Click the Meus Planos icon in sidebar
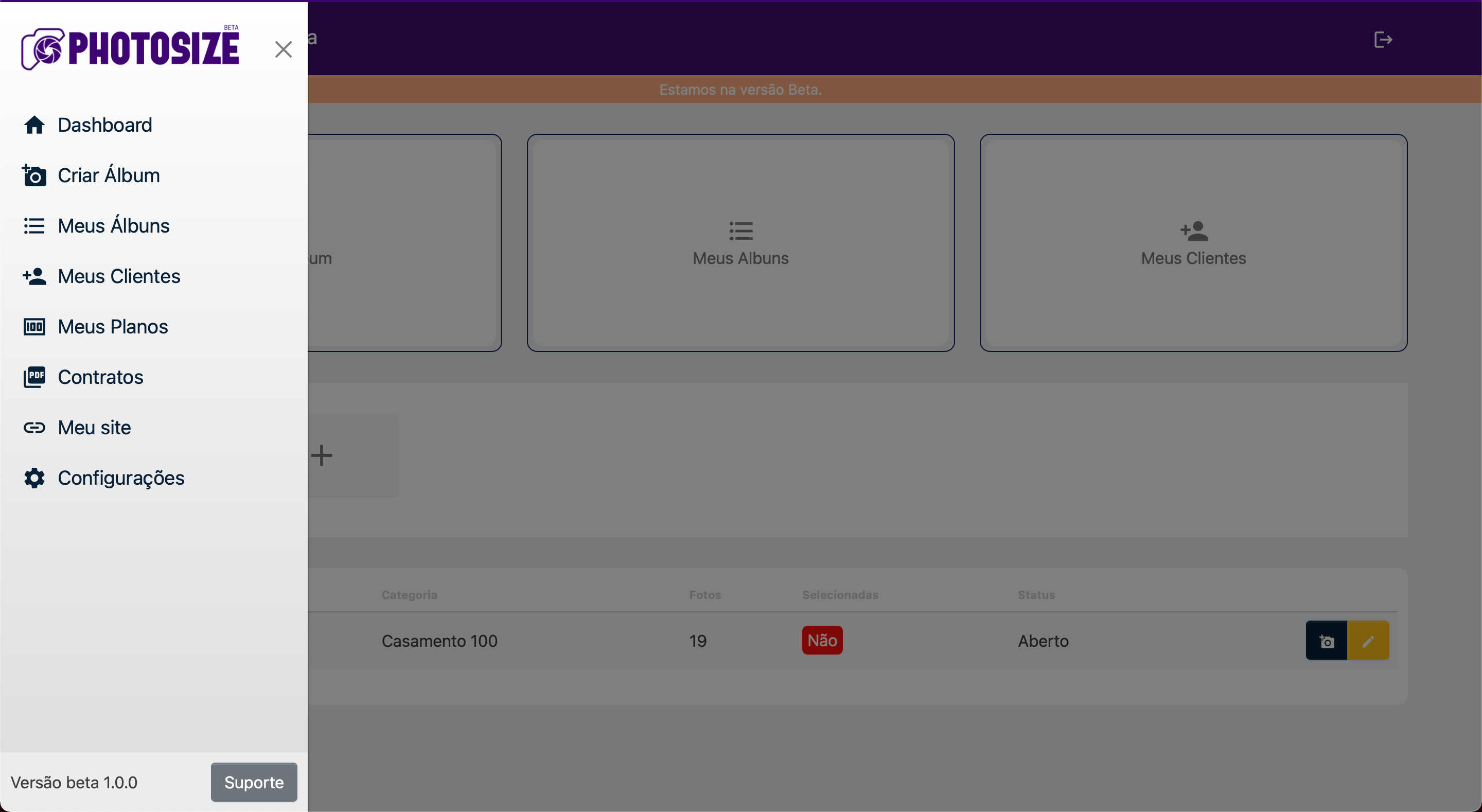Viewport: 1482px width, 812px height. [34, 327]
